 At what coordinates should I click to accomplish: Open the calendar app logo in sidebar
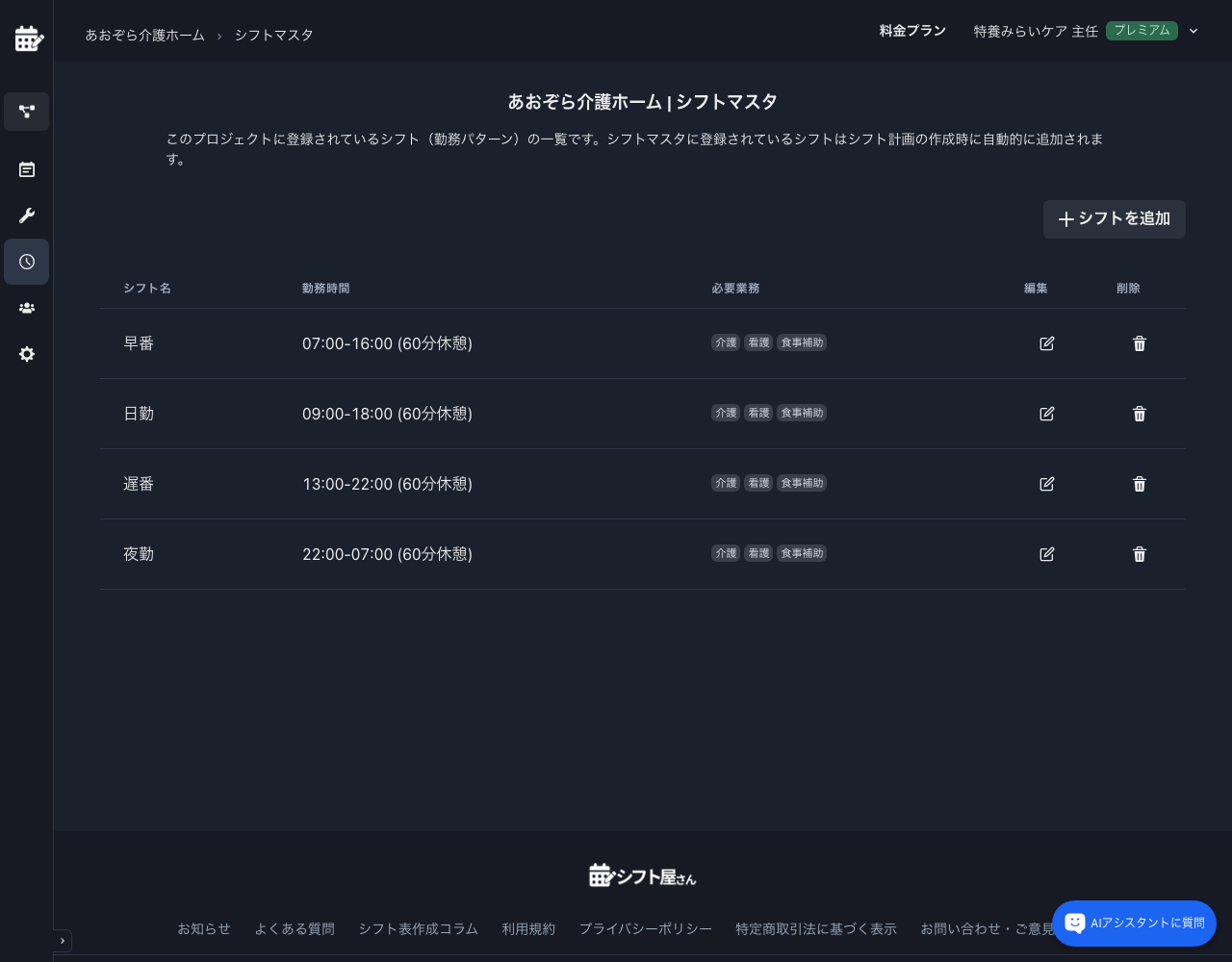point(29,38)
